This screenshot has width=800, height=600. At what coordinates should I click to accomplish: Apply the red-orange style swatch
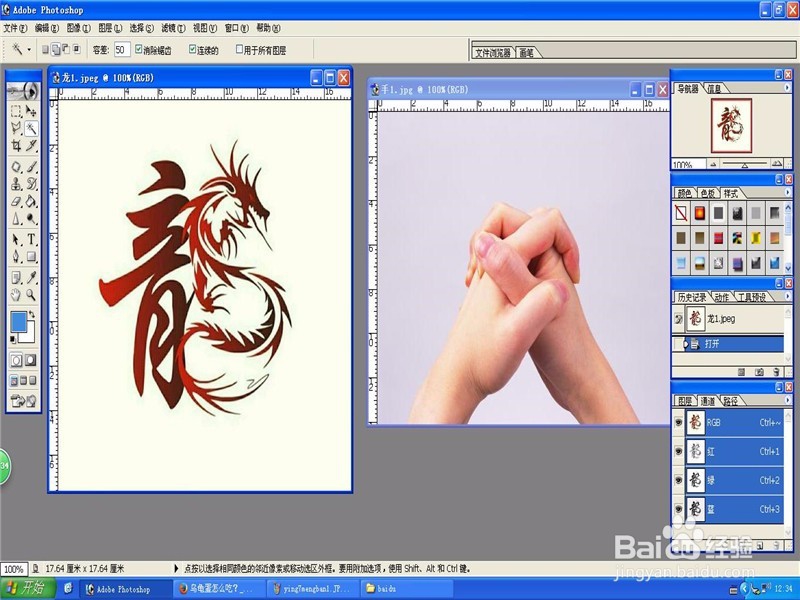pyautogui.click(x=699, y=213)
